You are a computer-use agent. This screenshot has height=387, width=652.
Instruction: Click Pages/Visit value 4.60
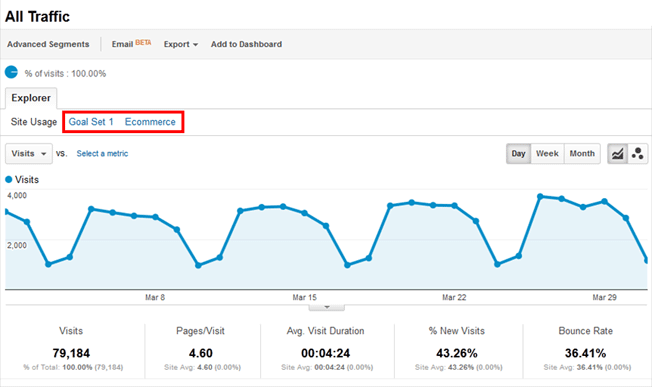click(201, 353)
